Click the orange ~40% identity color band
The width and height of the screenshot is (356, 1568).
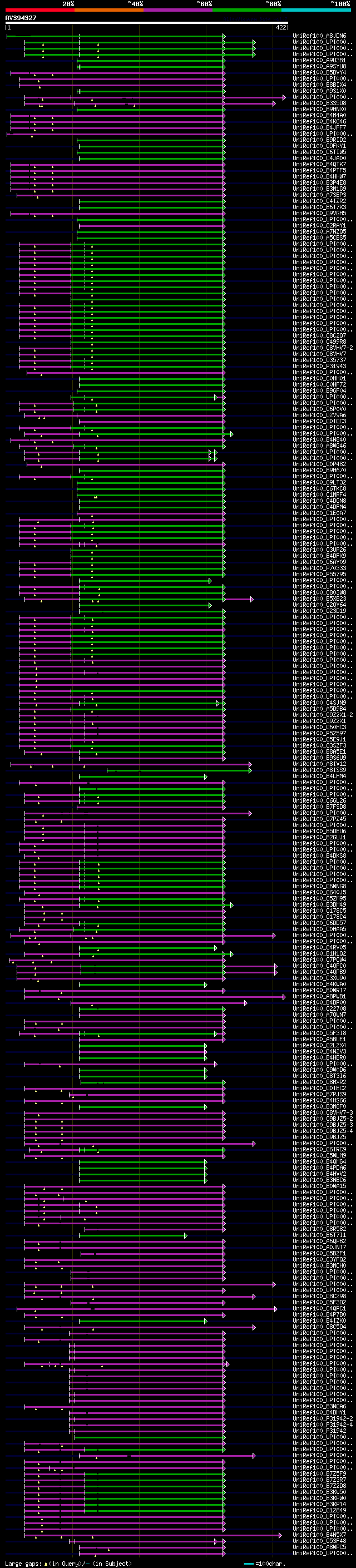pos(109,10)
